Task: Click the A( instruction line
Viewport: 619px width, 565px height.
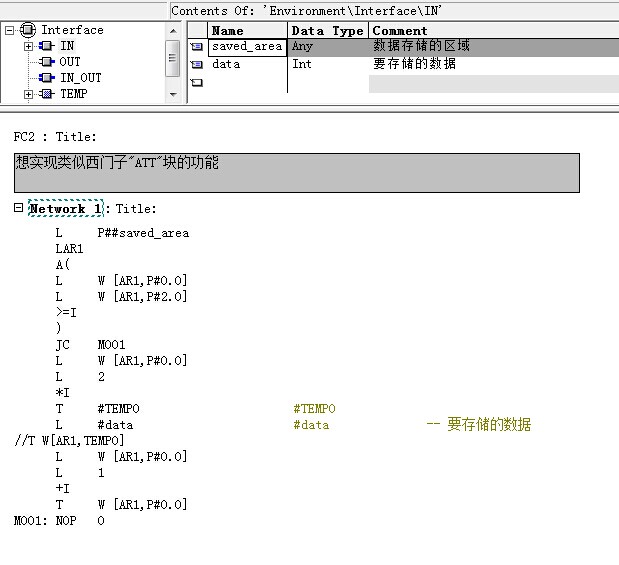Action: pos(62,265)
